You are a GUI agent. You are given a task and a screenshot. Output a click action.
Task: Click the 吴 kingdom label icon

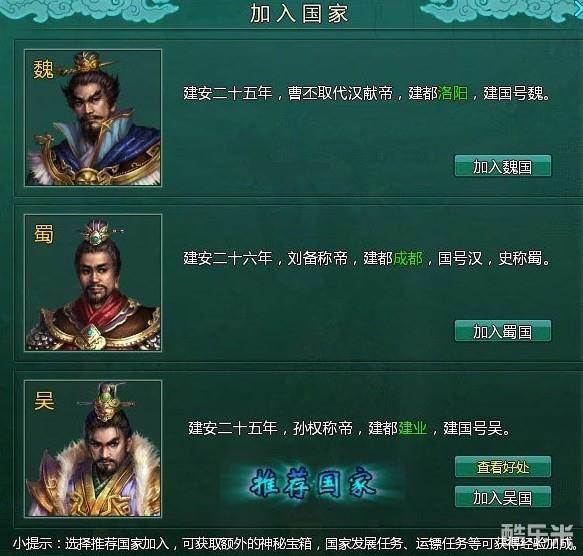click(44, 401)
